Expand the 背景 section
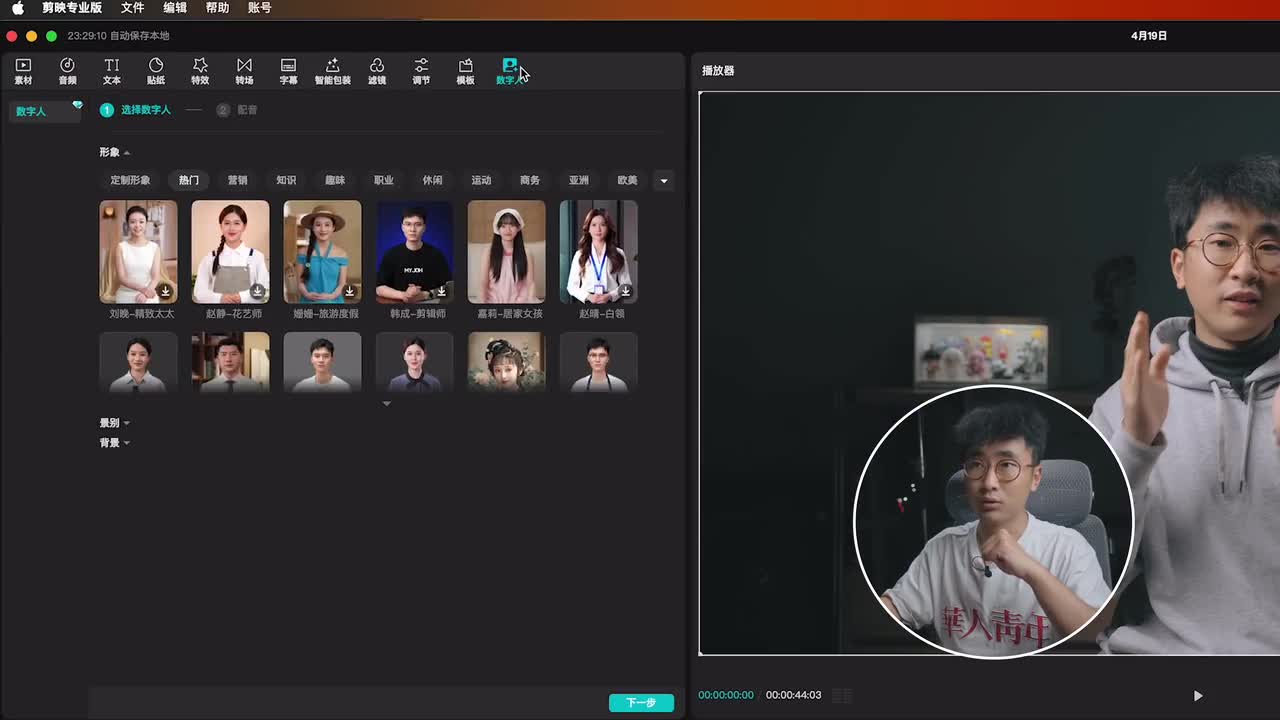 pos(114,443)
